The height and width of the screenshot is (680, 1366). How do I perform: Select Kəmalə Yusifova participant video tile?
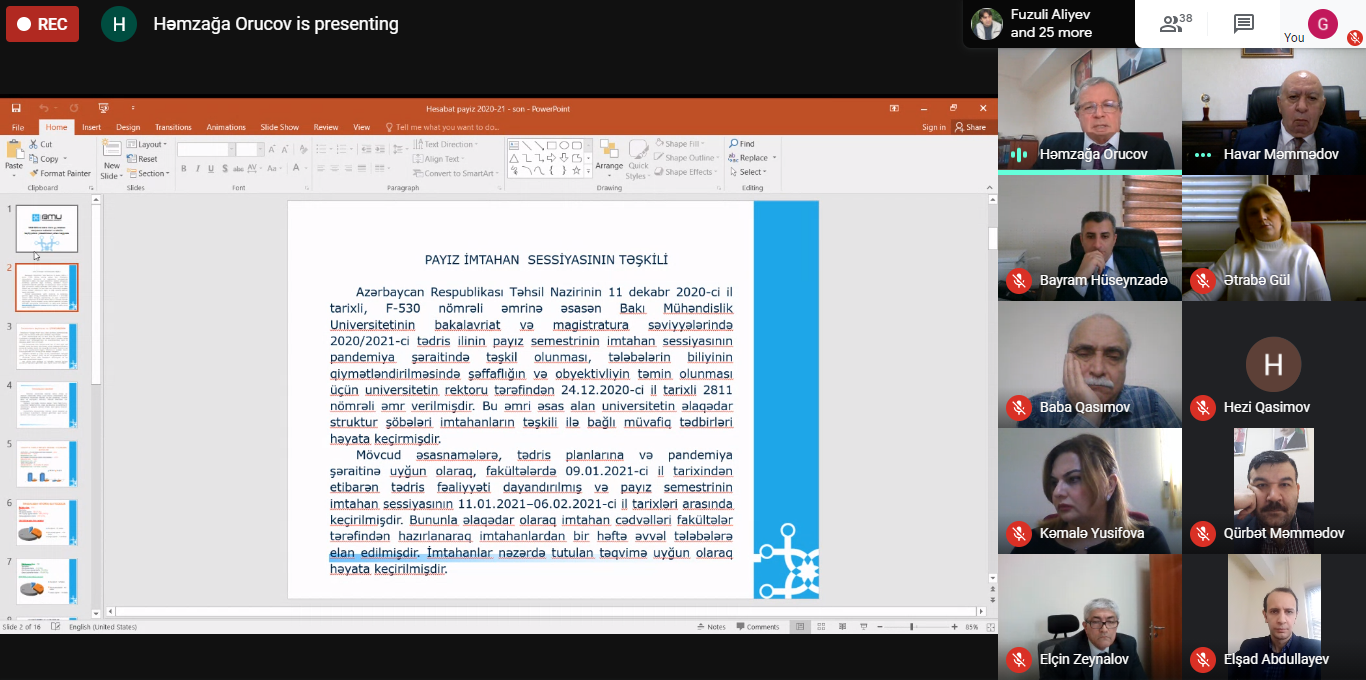pyautogui.click(x=1090, y=491)
